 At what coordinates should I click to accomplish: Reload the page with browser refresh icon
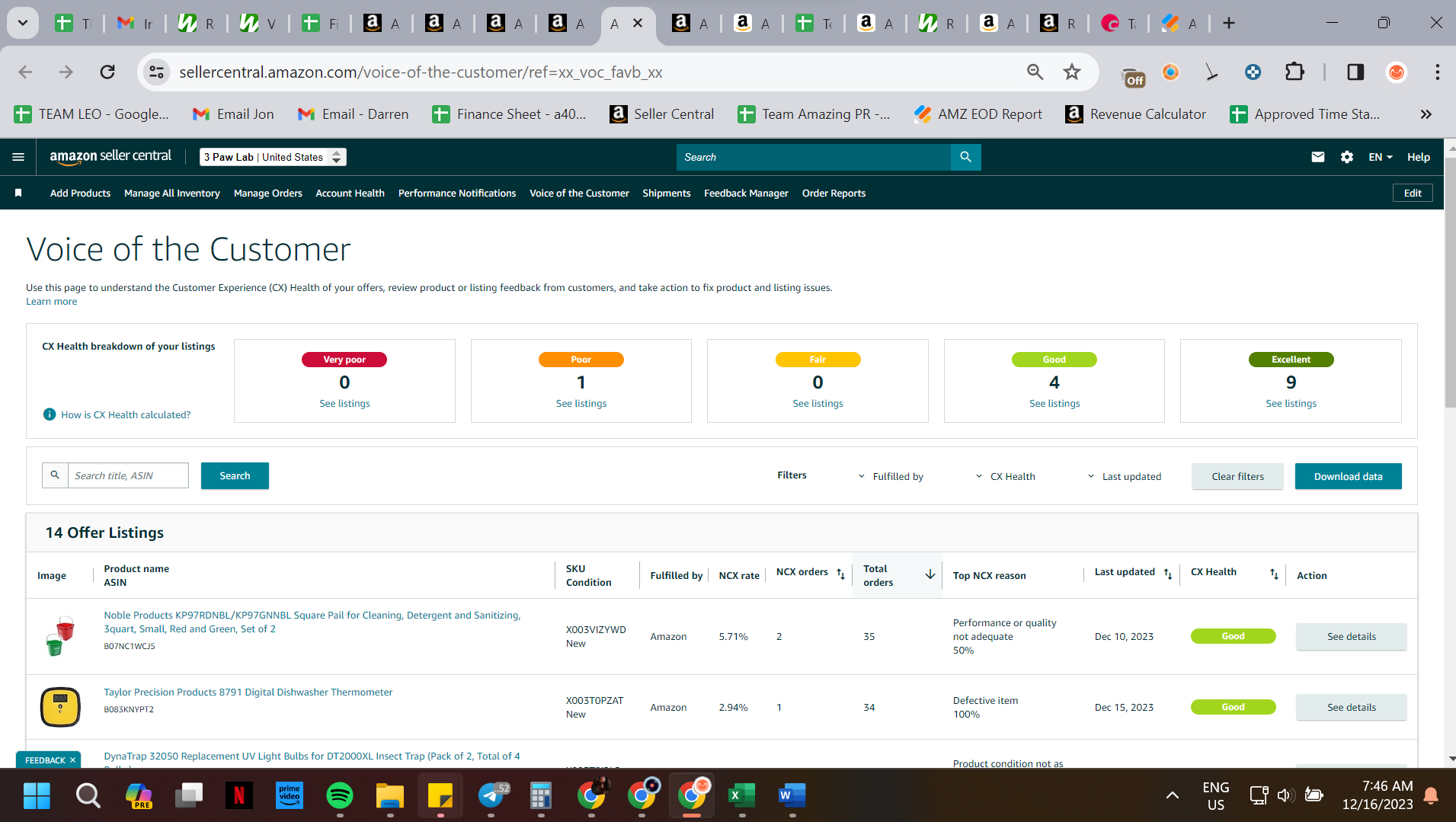tap(107, 72)
